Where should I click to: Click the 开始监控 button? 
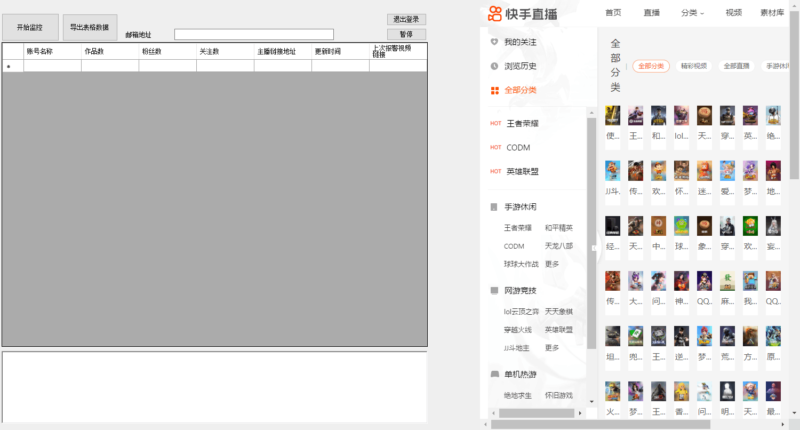(30, 27)
